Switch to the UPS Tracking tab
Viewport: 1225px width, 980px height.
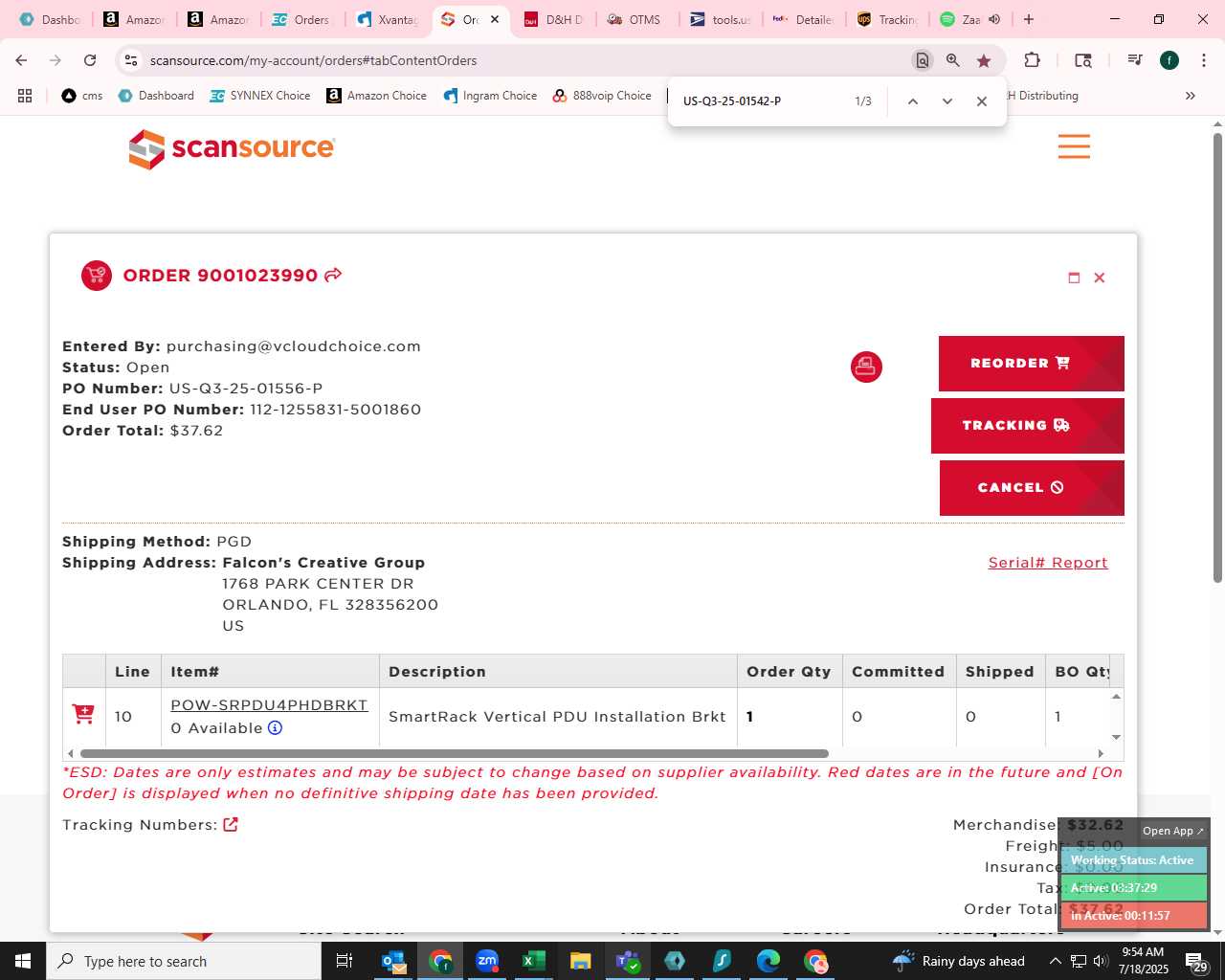pyautogui.click(x=888, y=19)
